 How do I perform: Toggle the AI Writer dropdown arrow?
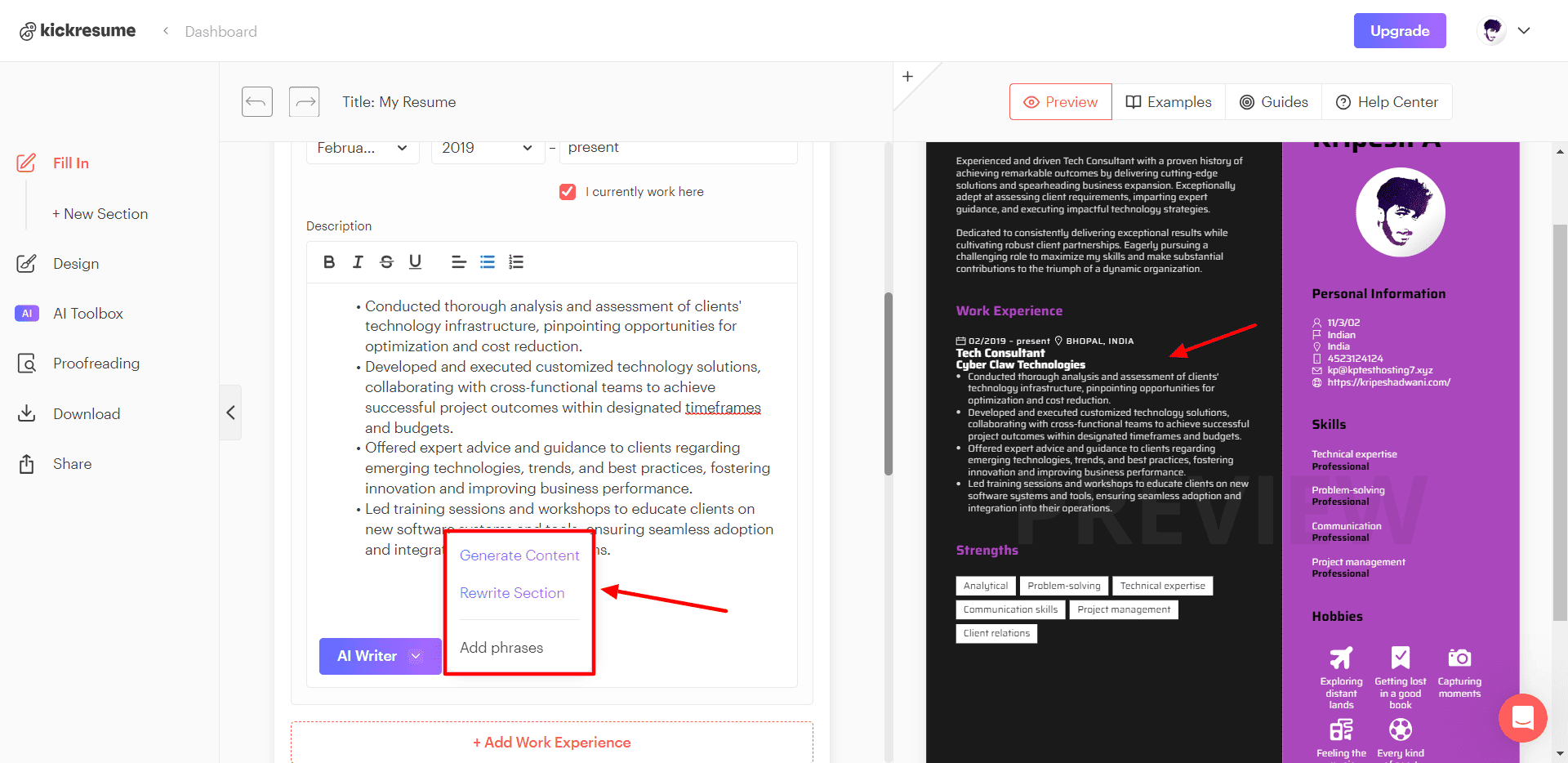(x=416, y=656)
